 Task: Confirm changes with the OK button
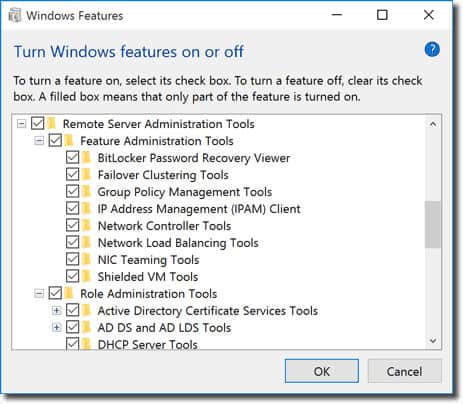coord(322,371)
